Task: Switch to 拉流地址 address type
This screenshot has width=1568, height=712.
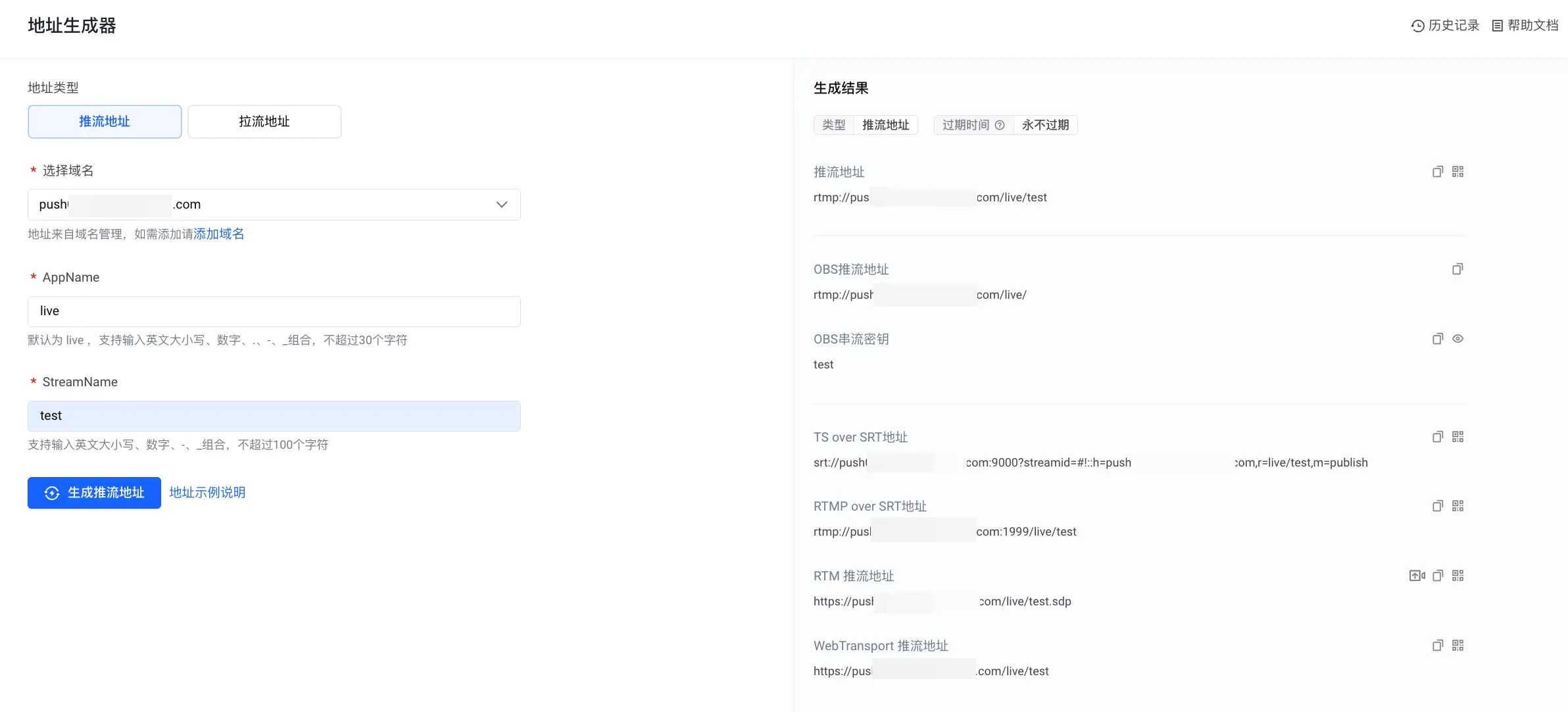Action: click(264, 122)
